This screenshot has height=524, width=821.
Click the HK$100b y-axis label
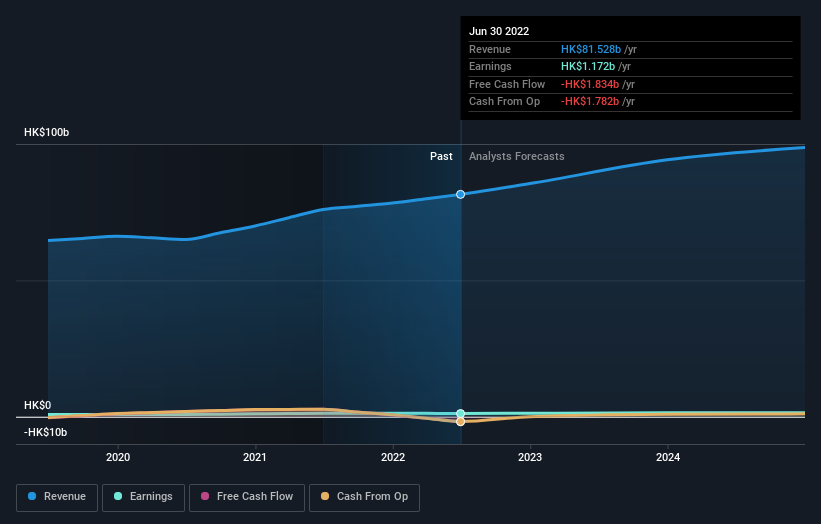click(x=47, y=132)
